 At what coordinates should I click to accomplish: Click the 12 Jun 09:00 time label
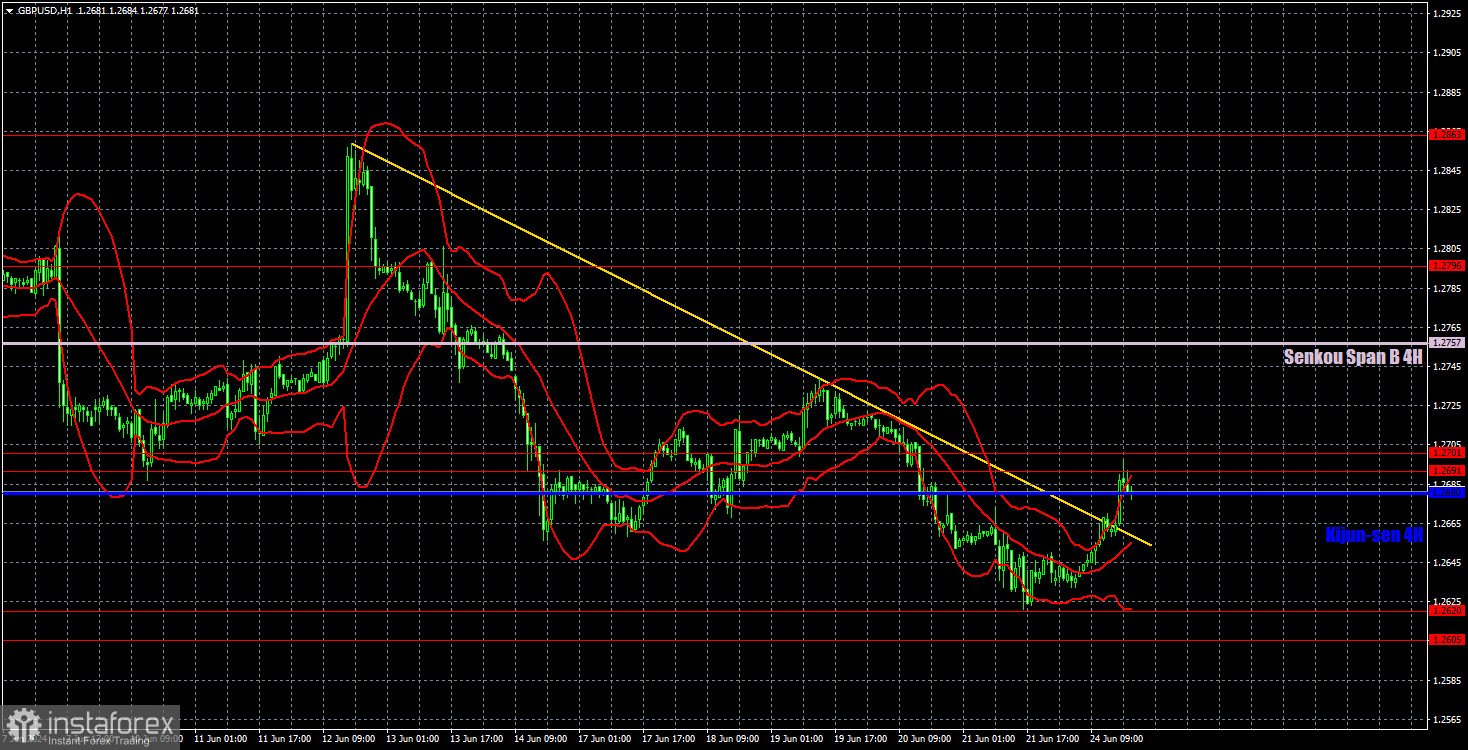[x=347, y=740]
